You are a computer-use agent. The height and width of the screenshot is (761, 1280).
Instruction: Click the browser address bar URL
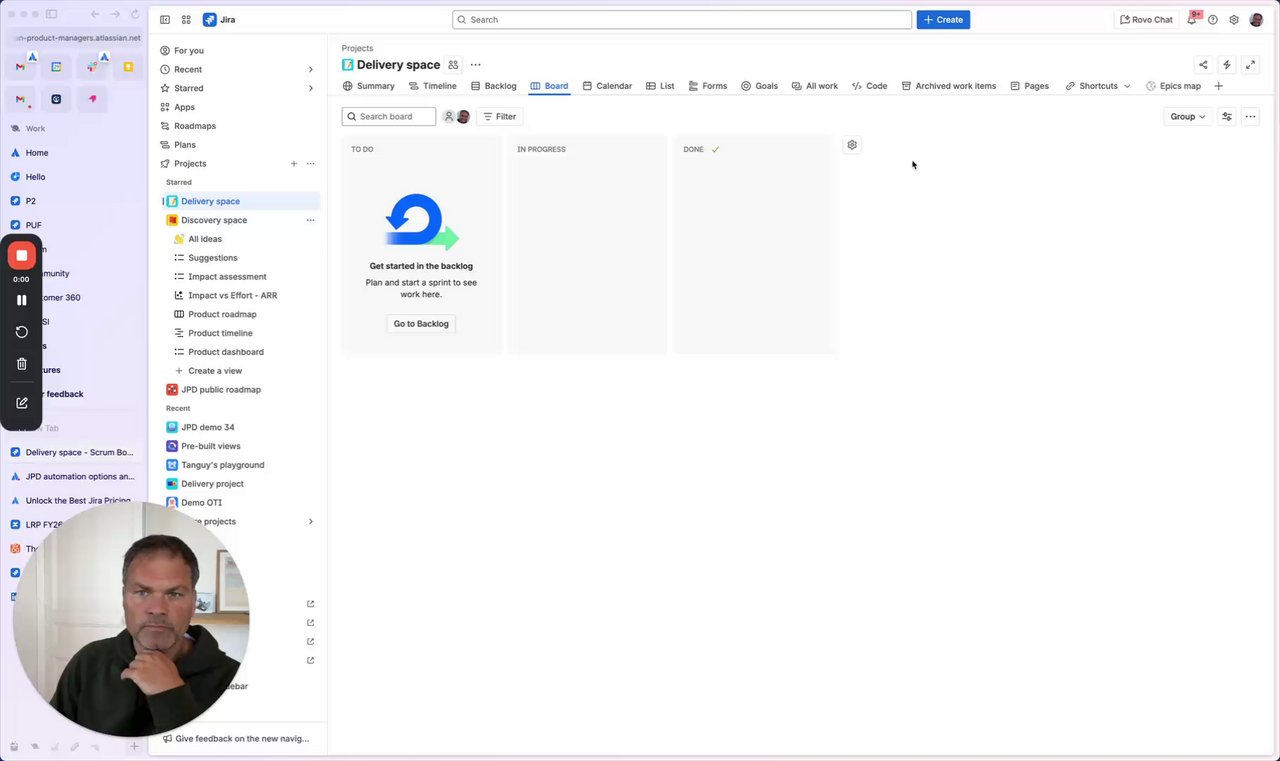[x=78, y=38]
